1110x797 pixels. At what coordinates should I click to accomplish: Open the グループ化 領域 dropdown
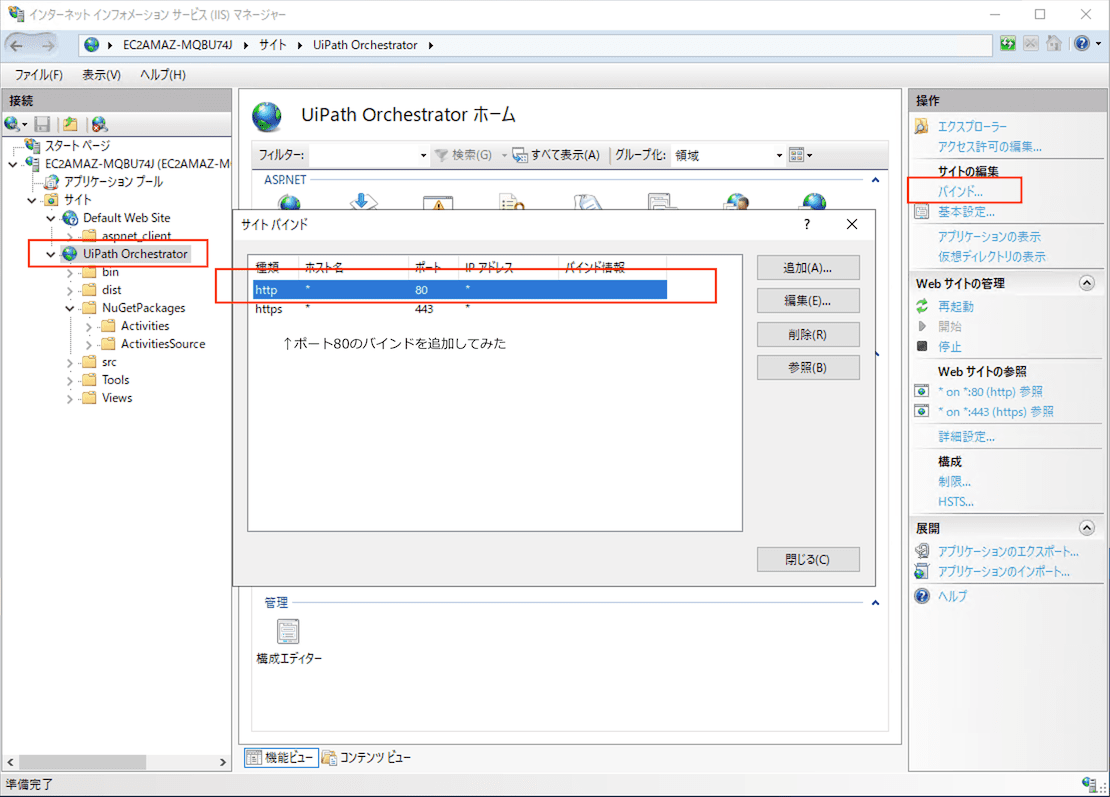tap(779, 155)
